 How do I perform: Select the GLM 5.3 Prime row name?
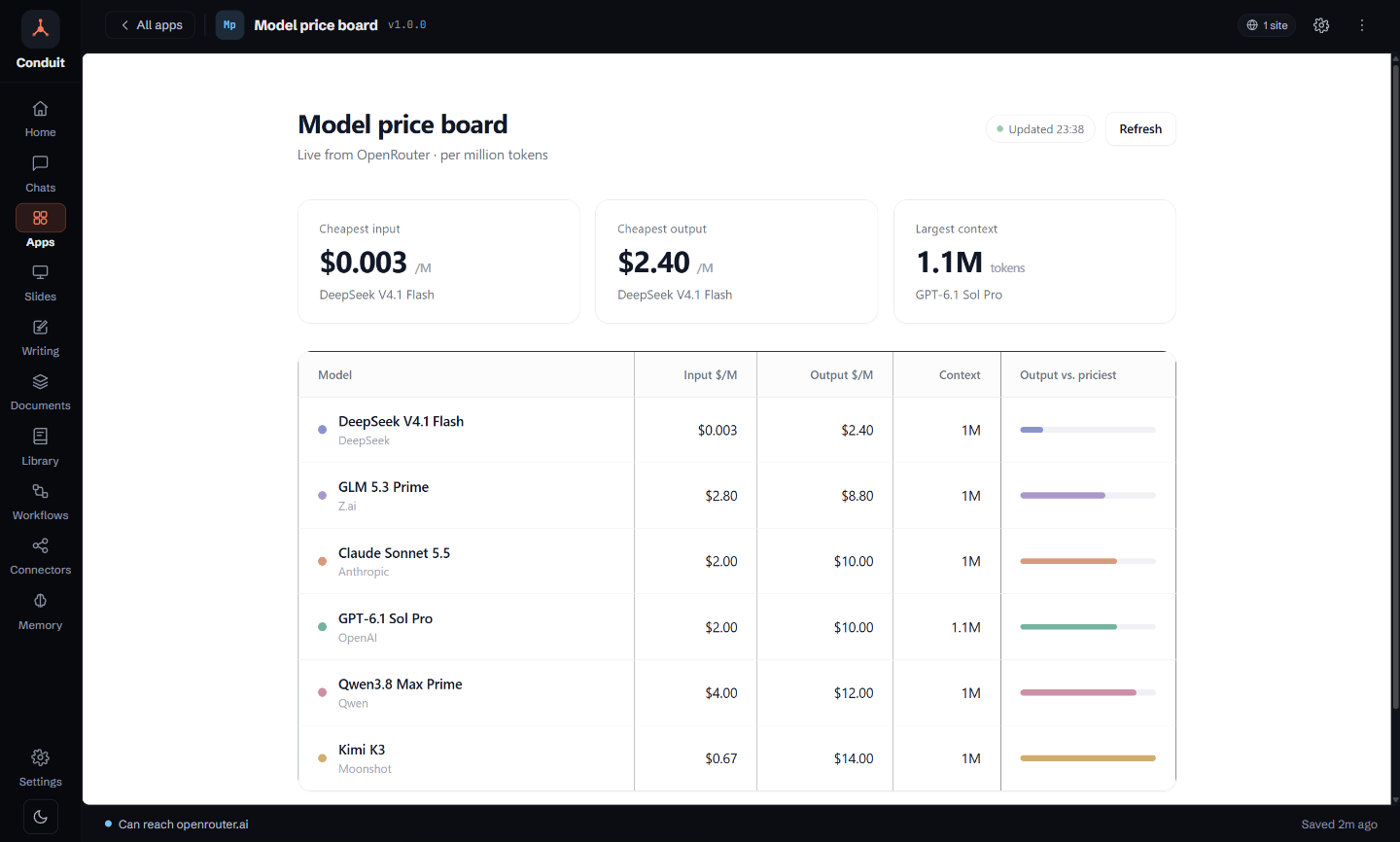[x=383, y=487]
